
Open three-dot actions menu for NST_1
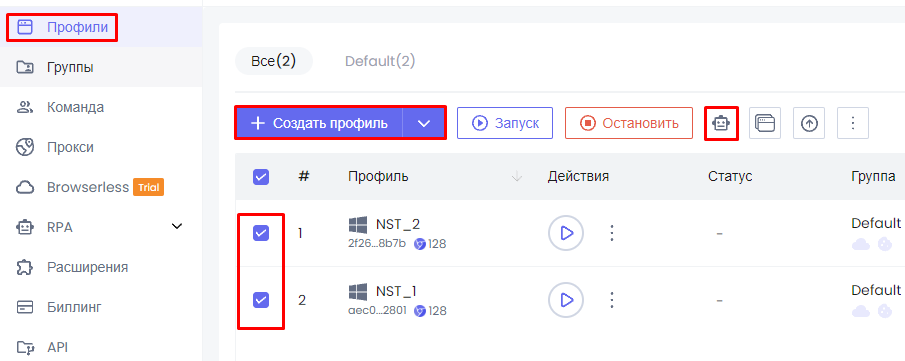612,300
